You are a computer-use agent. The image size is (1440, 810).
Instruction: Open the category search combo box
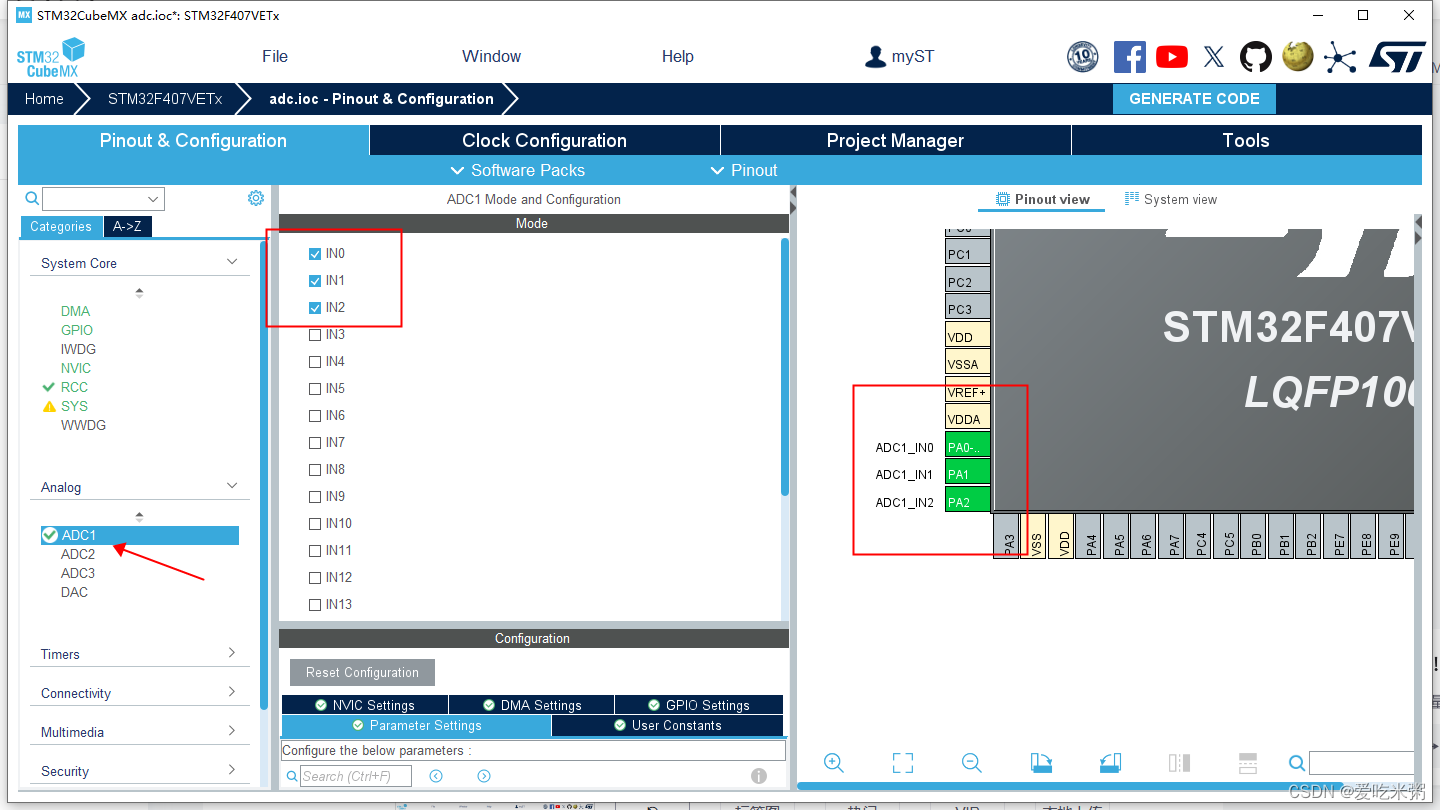[103, 199]
